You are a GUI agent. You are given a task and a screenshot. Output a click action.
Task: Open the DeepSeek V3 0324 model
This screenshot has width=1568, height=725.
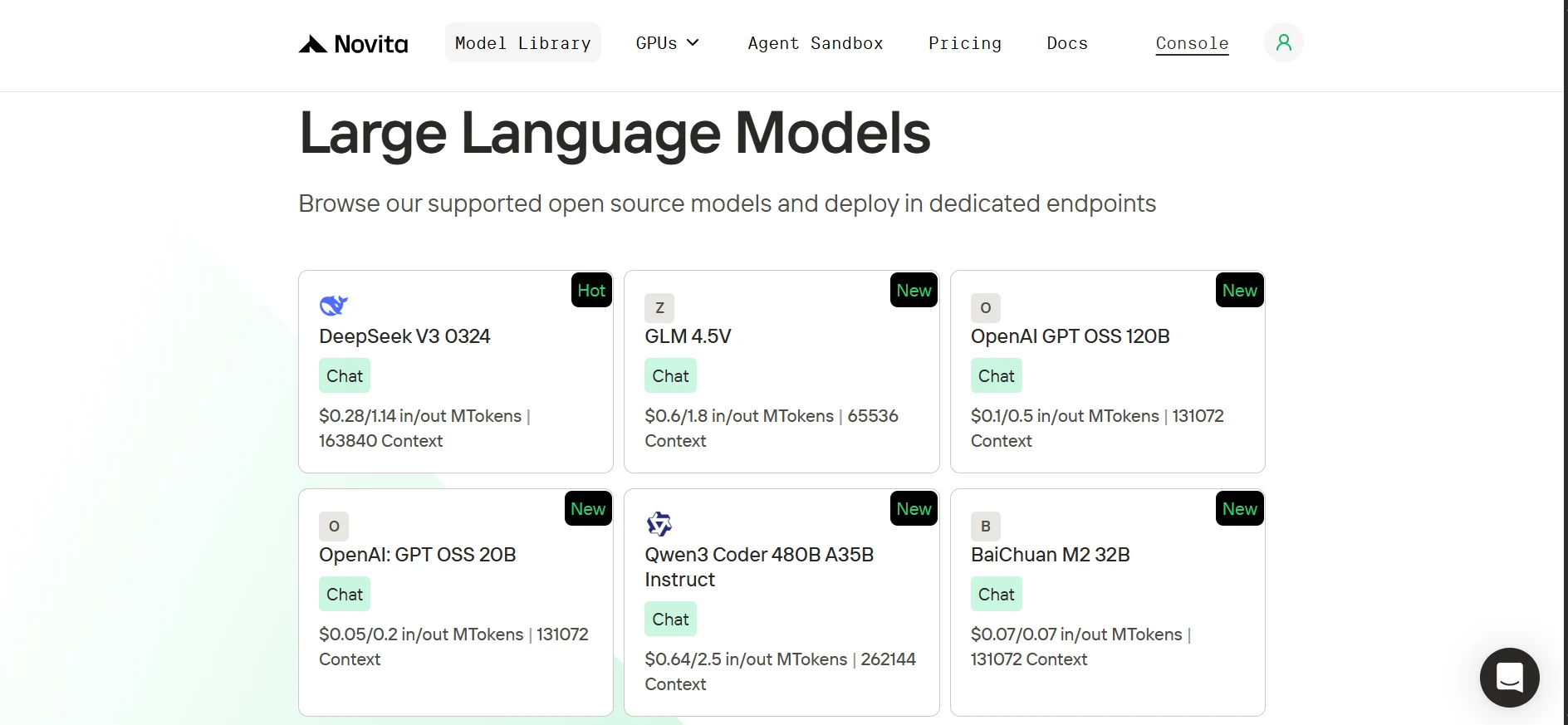tap(404, 336)
